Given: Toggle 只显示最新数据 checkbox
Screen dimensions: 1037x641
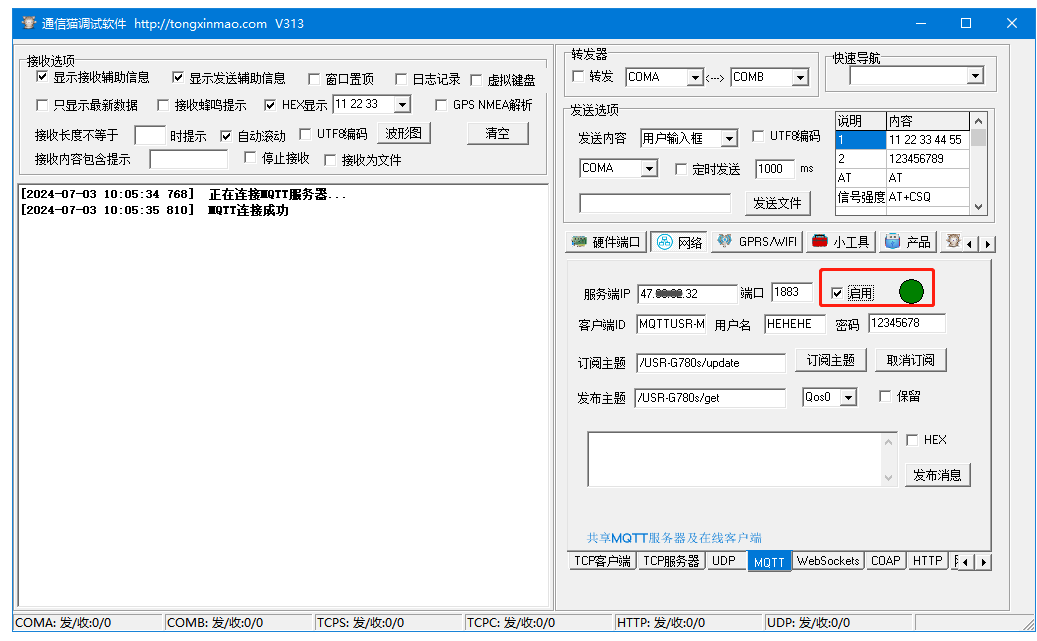Looking at the screenshot, I should point(42,105).
